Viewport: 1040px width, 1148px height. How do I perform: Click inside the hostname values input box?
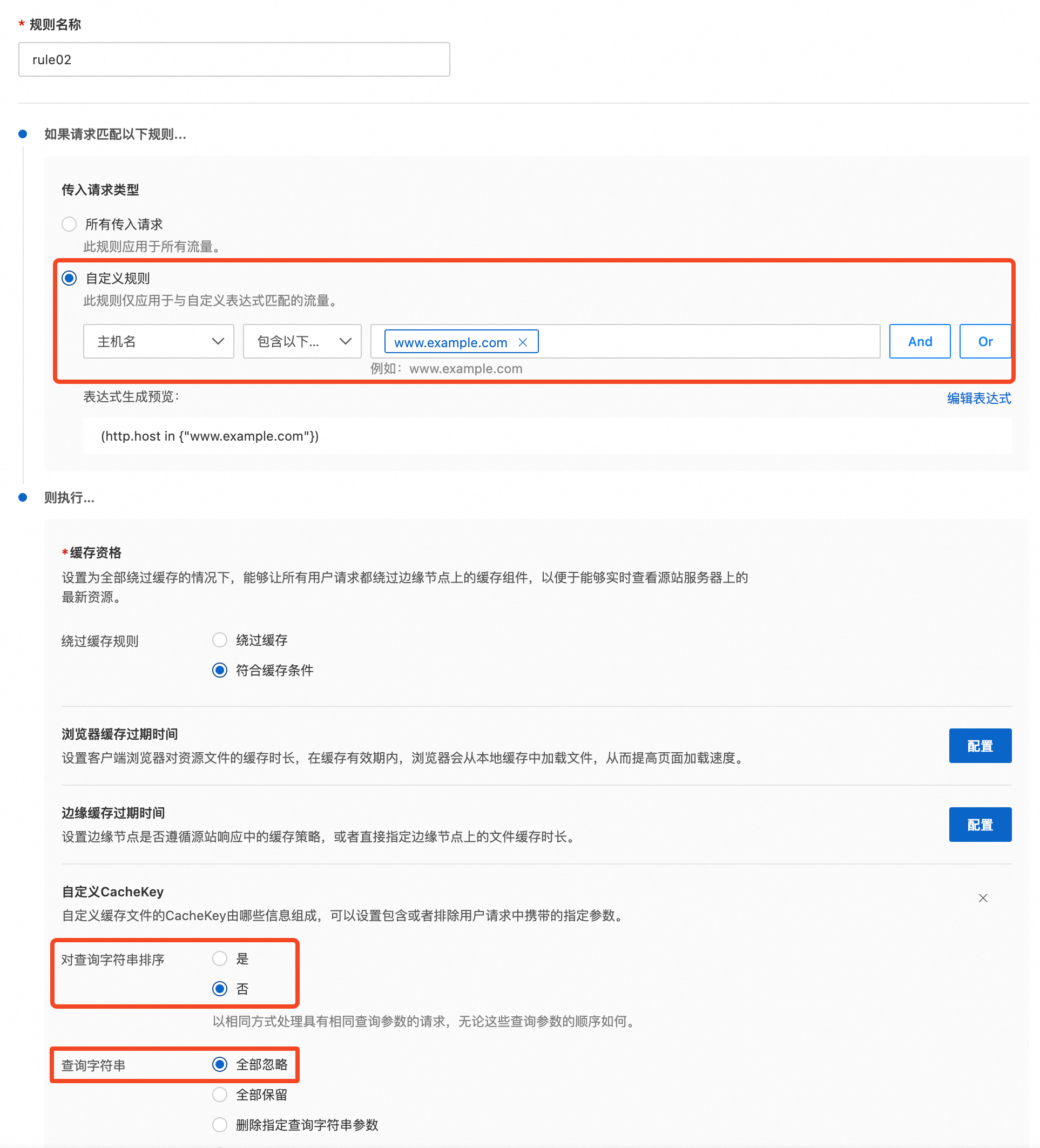point(706,342)
